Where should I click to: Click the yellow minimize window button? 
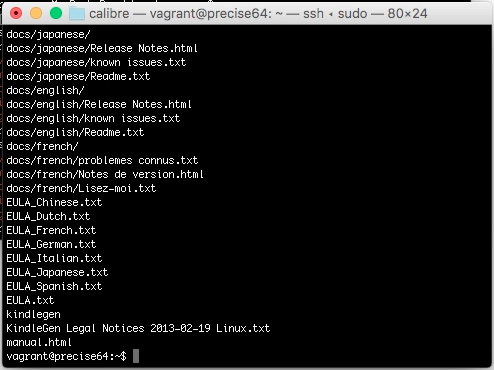tap(36, 13)
